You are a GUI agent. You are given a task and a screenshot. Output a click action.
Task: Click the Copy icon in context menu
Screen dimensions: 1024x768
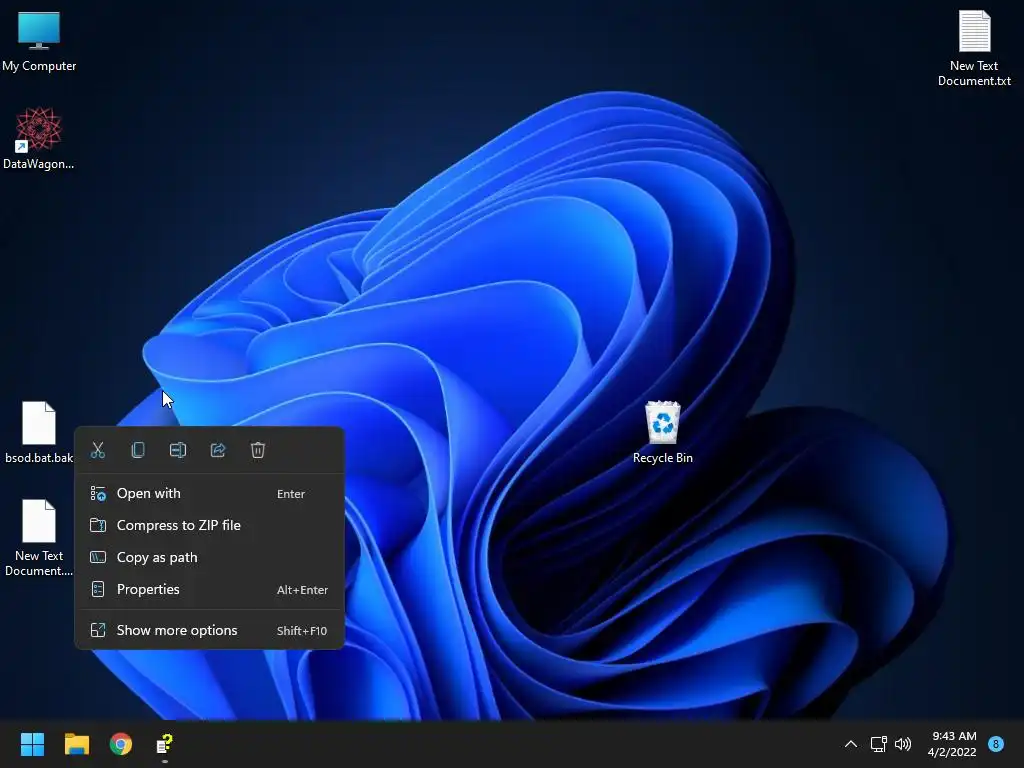[x=138, y=450]
